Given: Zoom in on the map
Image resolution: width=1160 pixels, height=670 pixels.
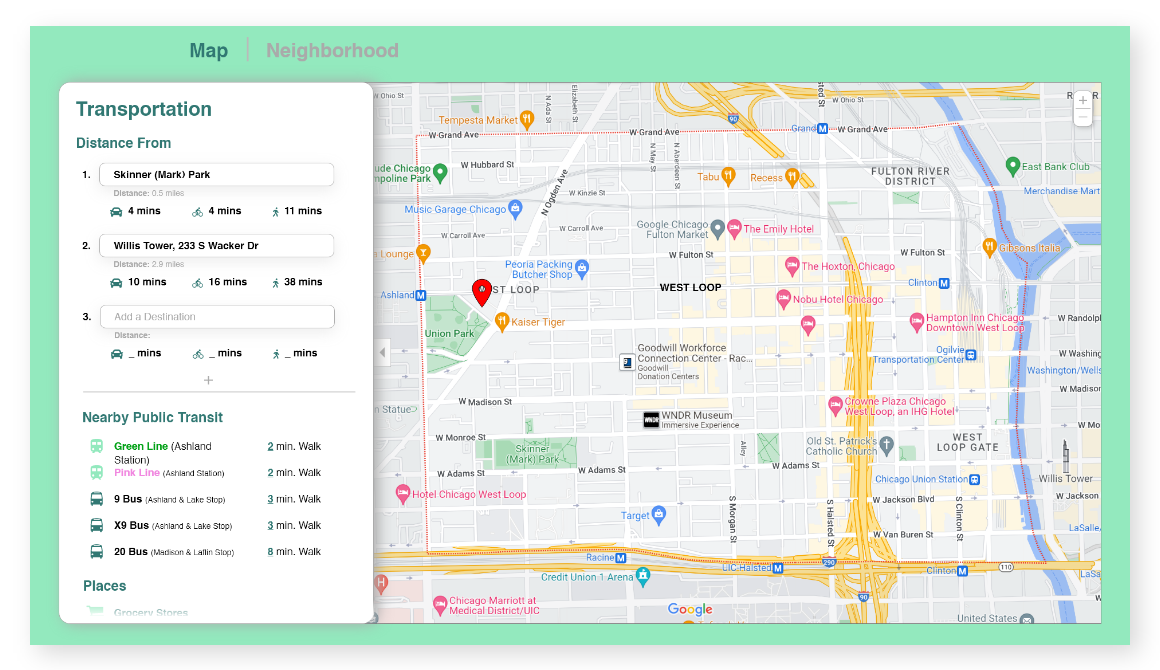Looking at the screenshot, I should click(1082, 101).
